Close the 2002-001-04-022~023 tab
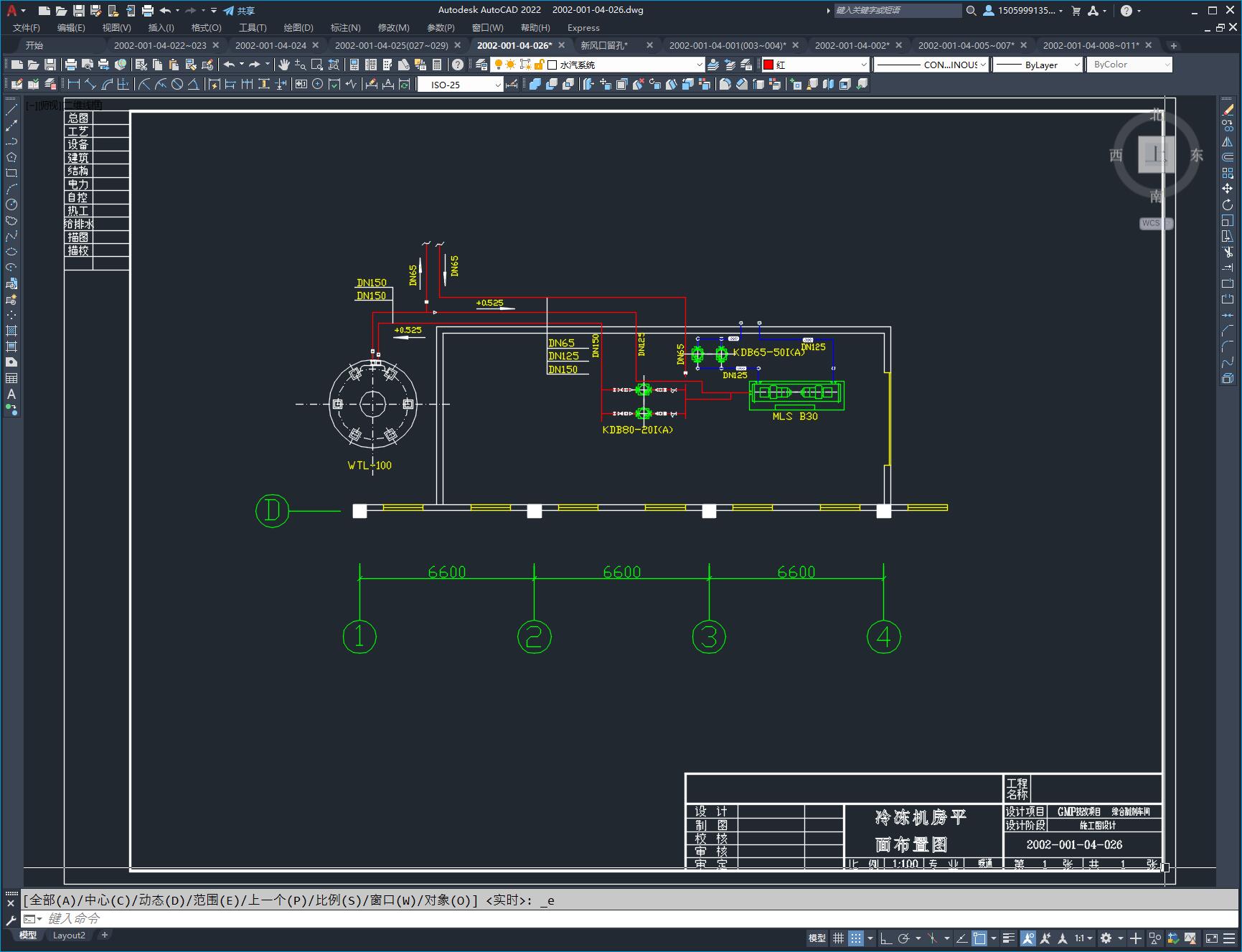Viewport: 1242px width, 952px height. coord(216,45)
